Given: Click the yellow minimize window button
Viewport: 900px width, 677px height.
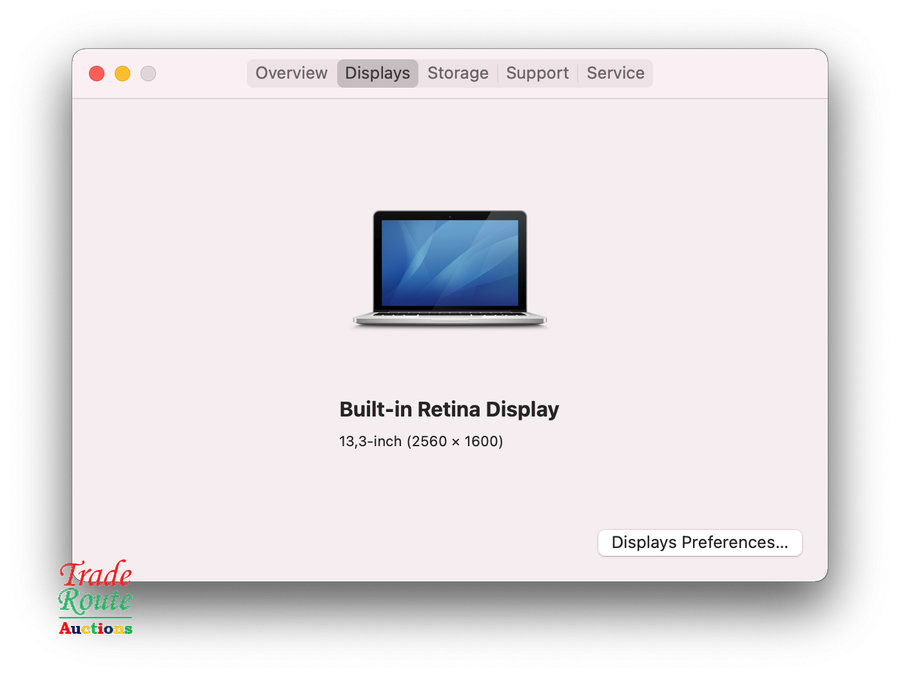Looking at the screenshot, I should 122,73.
